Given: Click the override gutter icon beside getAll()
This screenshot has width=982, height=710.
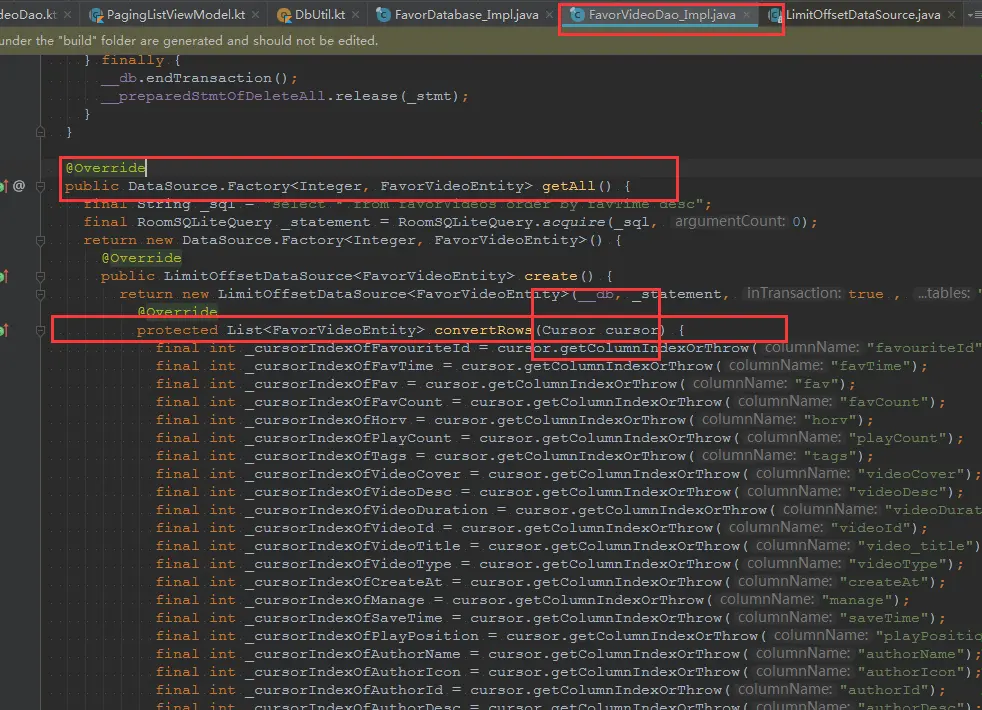Looking at the screenshot, I should (3, 186).
